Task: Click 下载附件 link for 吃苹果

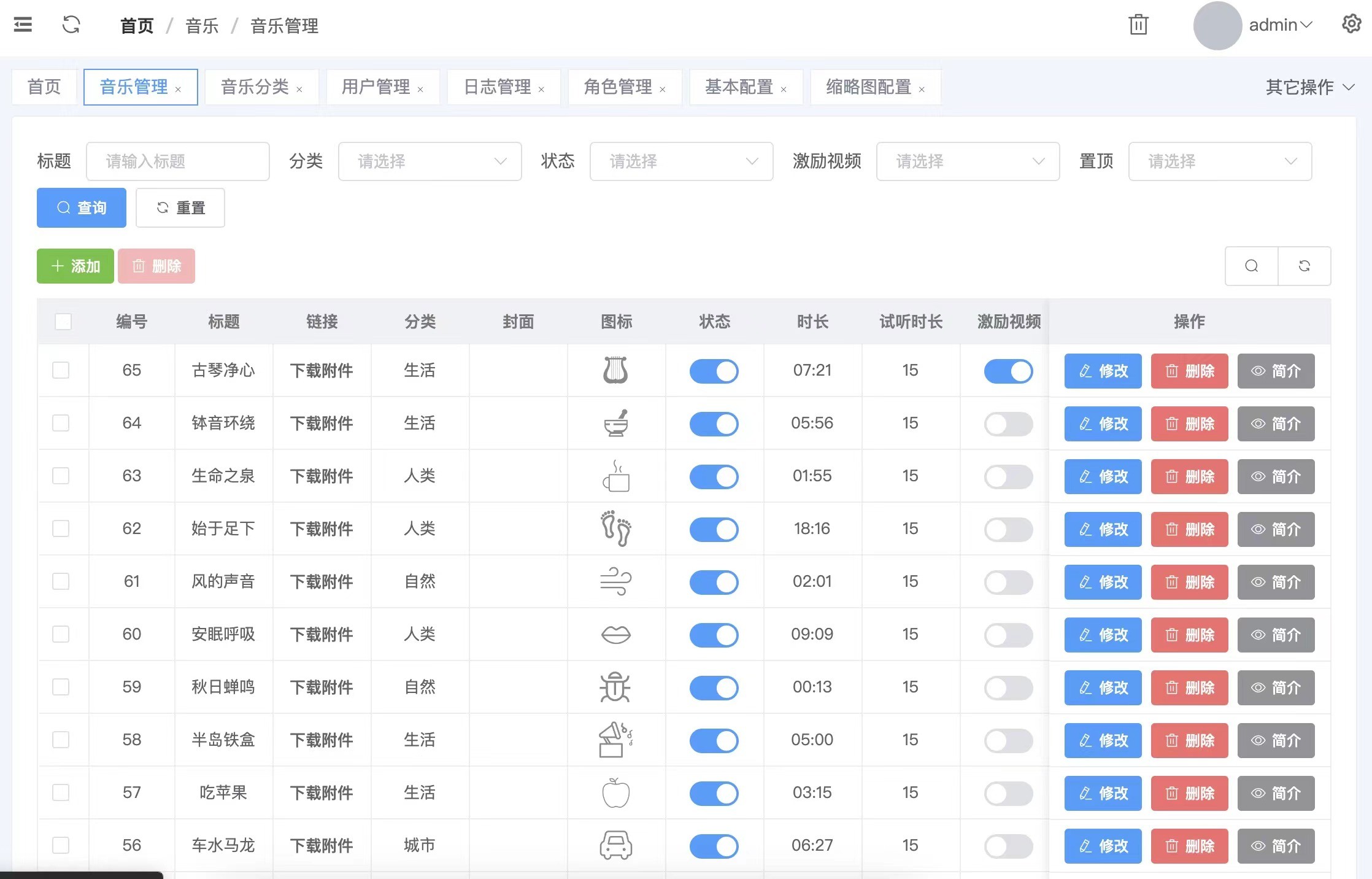Action: click(322, 792)
